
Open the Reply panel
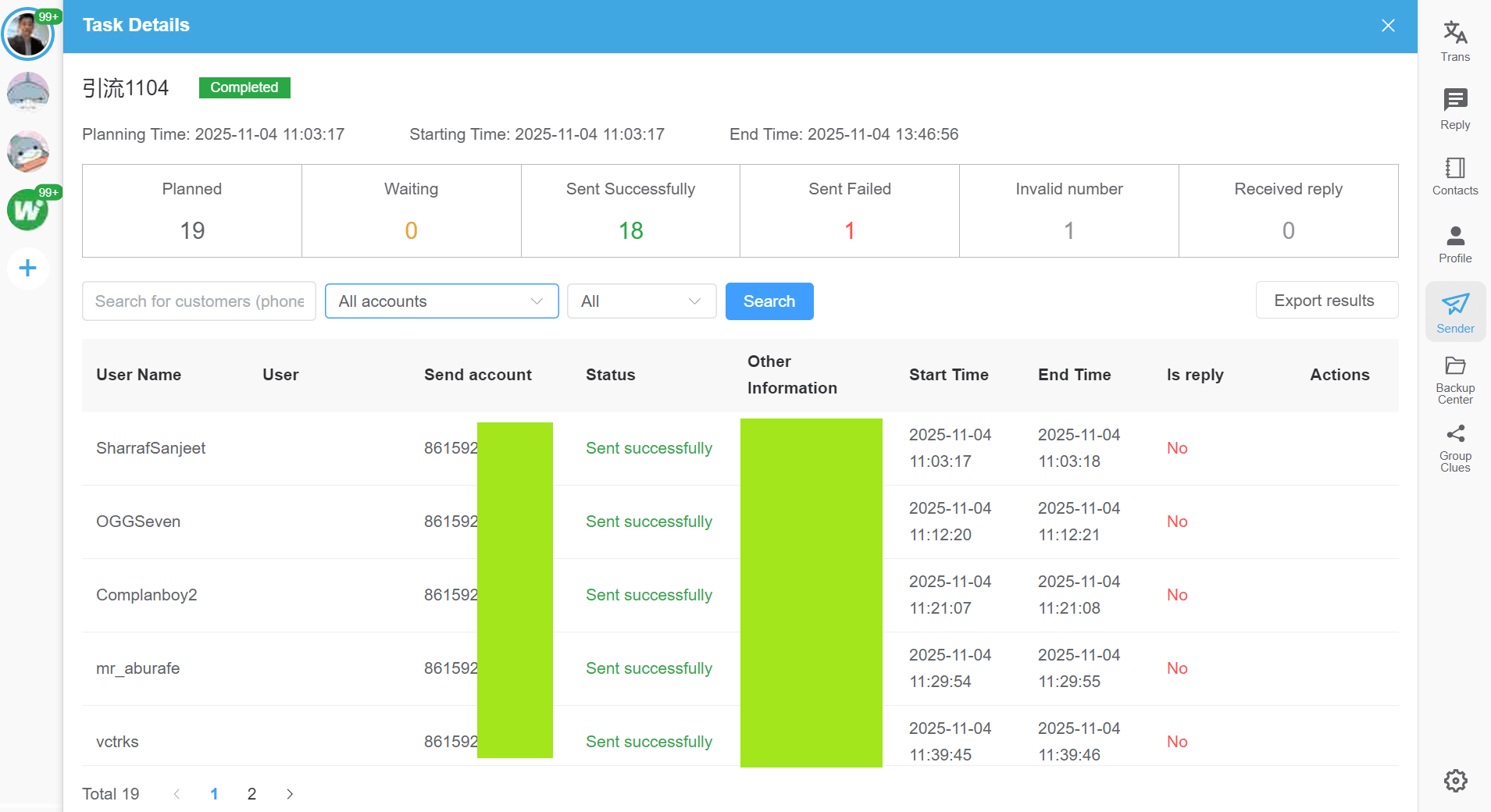(1454, 107)
